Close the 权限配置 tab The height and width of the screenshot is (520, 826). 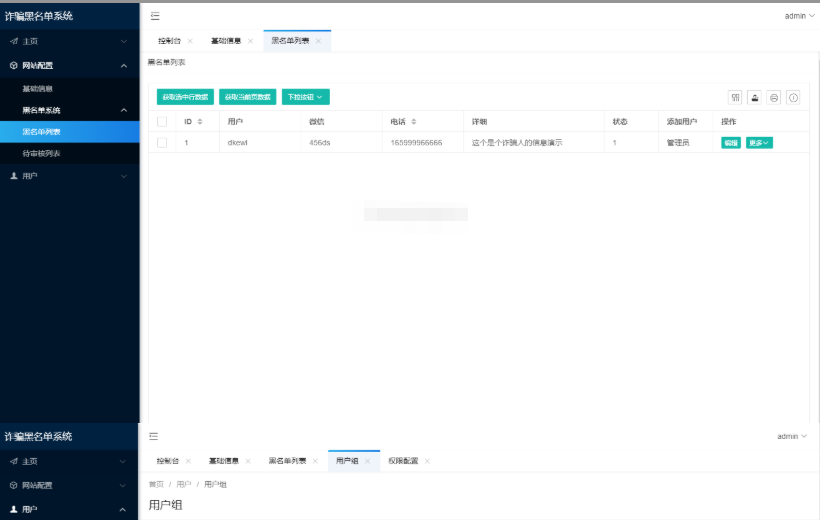(x=427, y=461)
